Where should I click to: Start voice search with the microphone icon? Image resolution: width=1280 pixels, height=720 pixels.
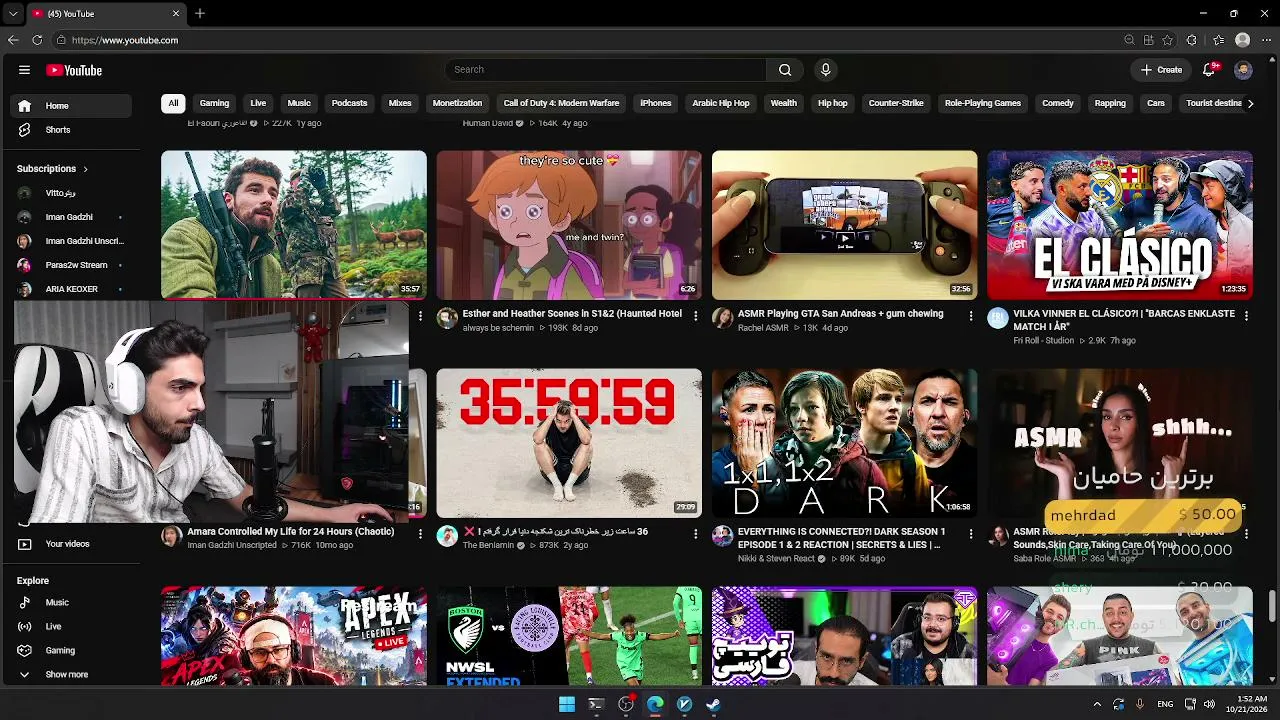pos(825,70)
